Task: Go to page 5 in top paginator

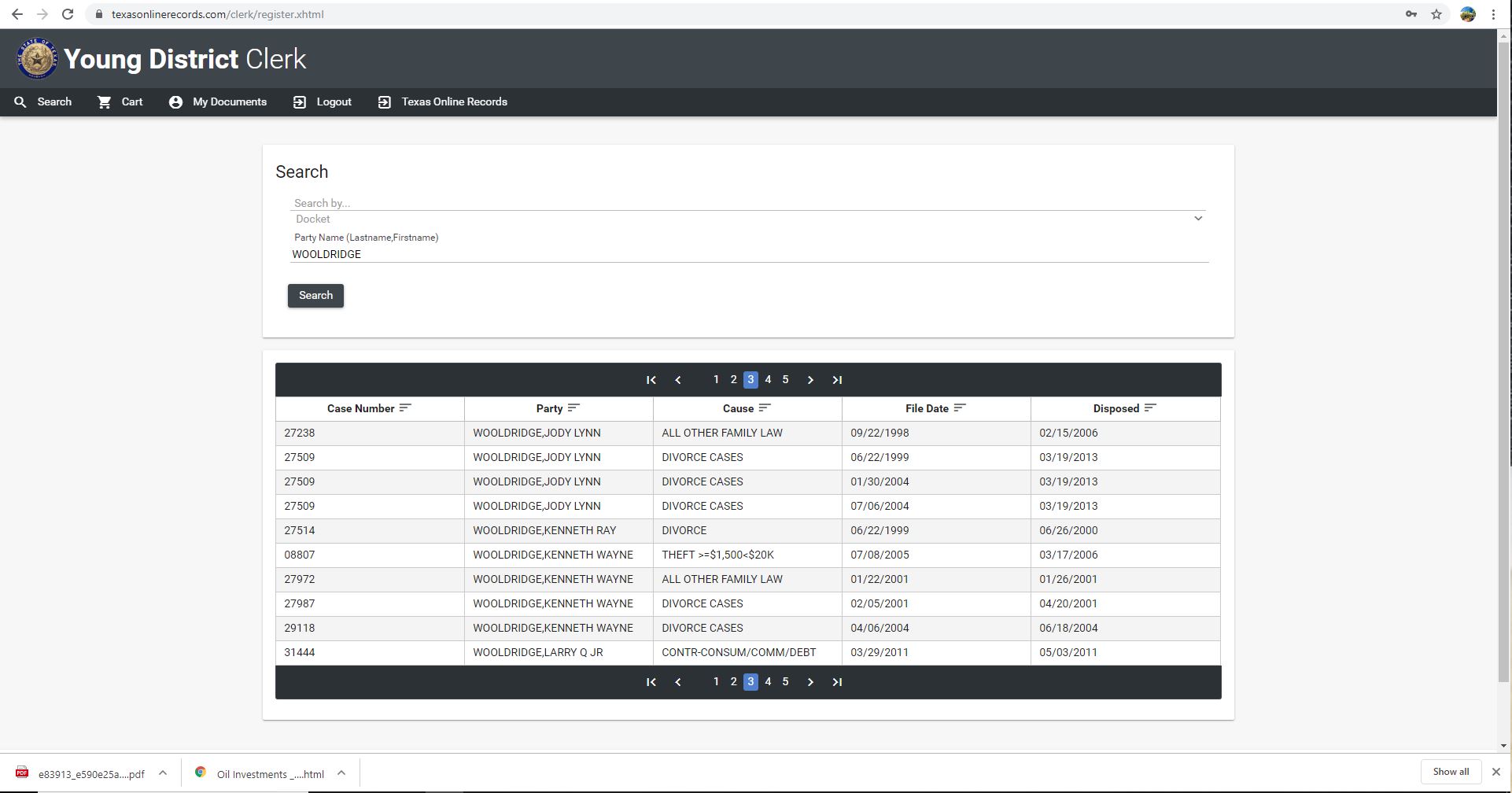Action: click(x=785, y=380)
